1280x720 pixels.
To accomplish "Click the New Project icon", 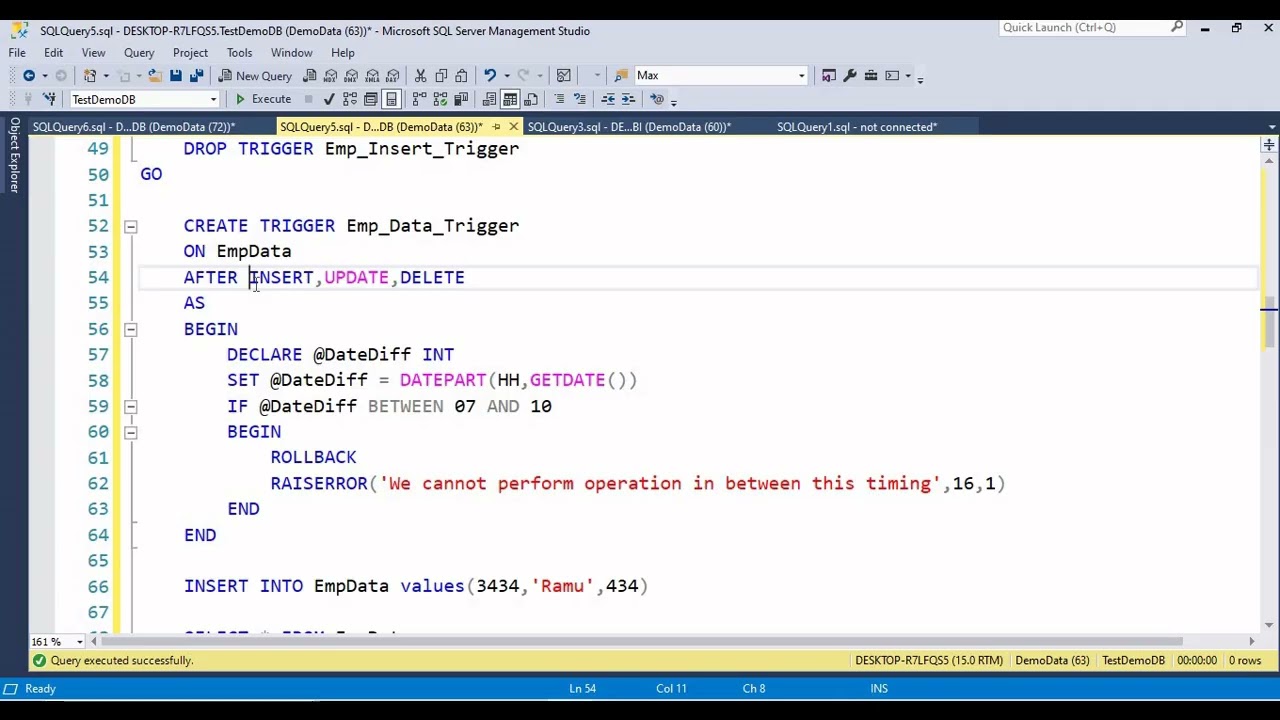I will coord(90,75).
